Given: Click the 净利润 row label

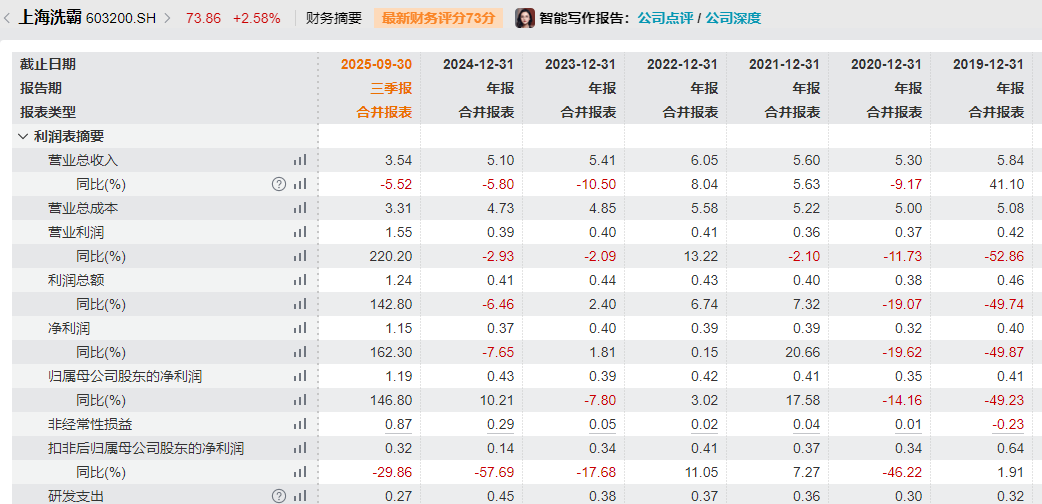Looking at the screenshot, I should pyautogui.click(x=68, y=328).
